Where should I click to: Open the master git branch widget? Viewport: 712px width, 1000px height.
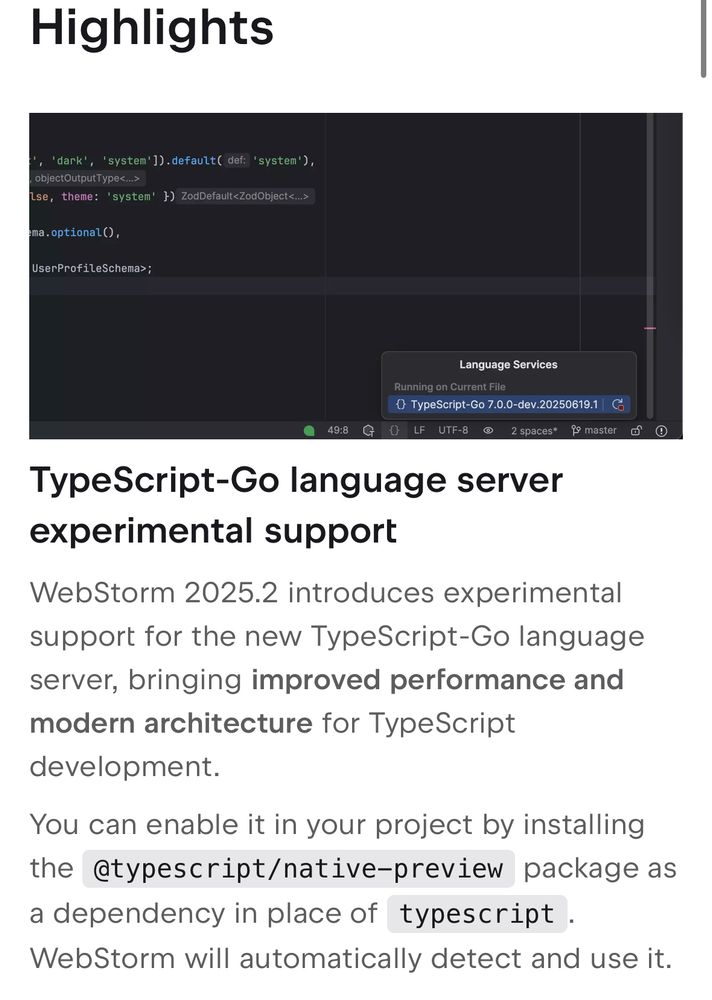[x=594, y=430]
